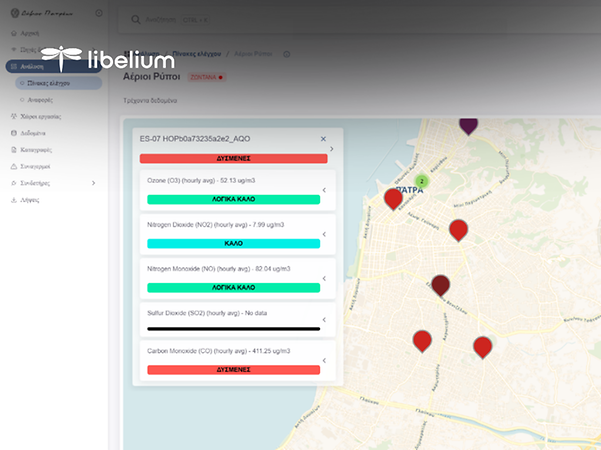The image size is (601, 450).
Task: Close the ES-07 sensor popup
Action: [323, 139]
